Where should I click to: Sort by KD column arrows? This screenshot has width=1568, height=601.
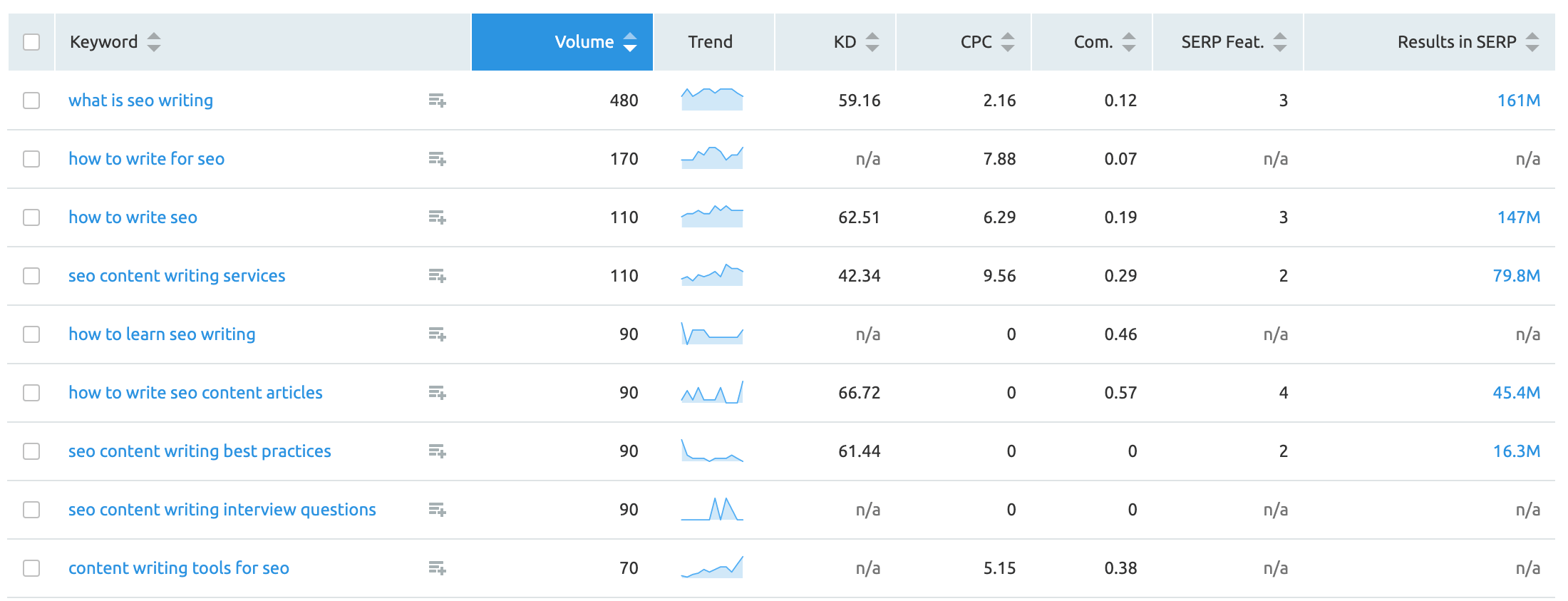point(872,42)
